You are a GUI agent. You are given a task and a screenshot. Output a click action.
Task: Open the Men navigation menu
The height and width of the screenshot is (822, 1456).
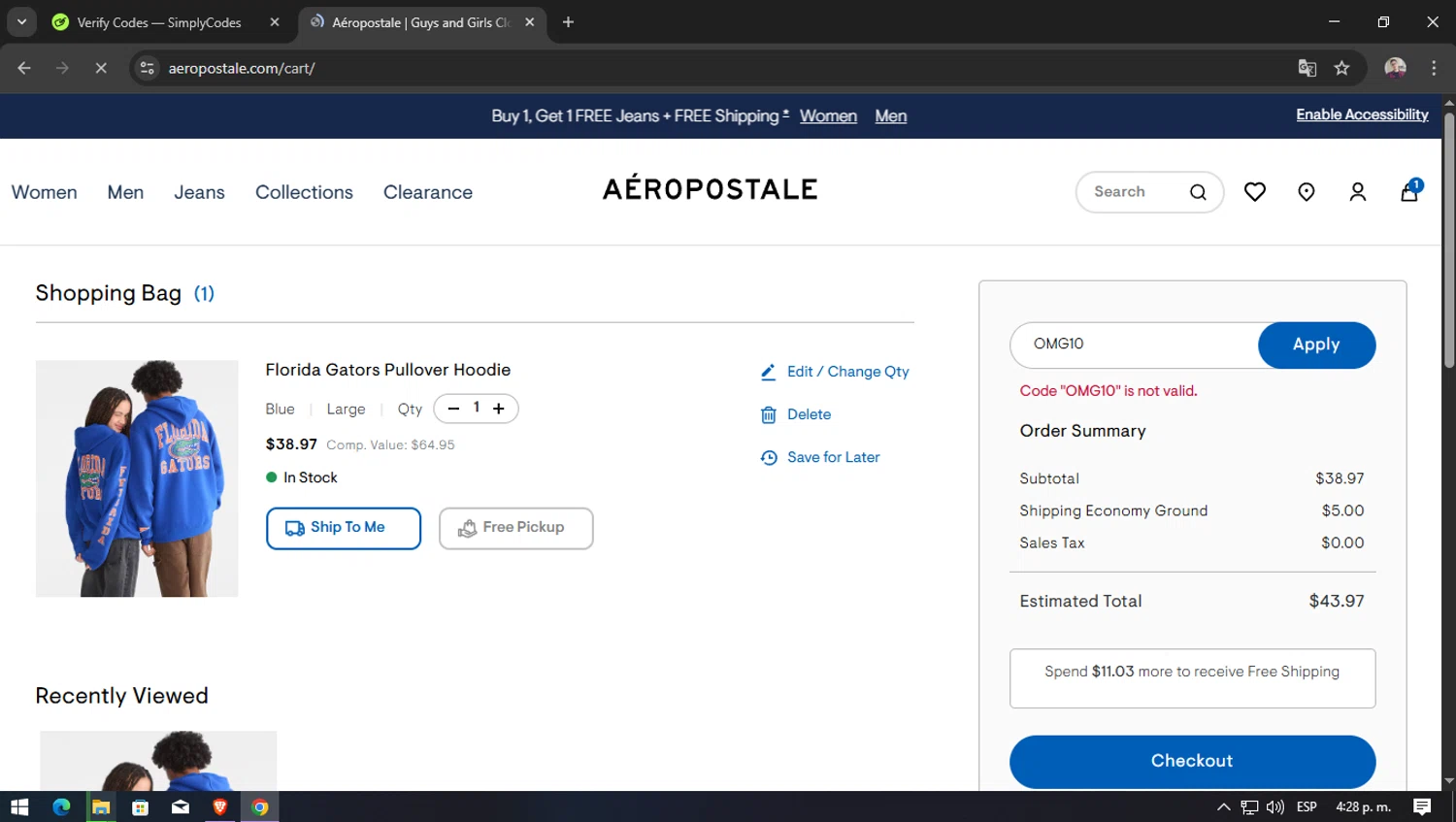click(x=125, y=192)
